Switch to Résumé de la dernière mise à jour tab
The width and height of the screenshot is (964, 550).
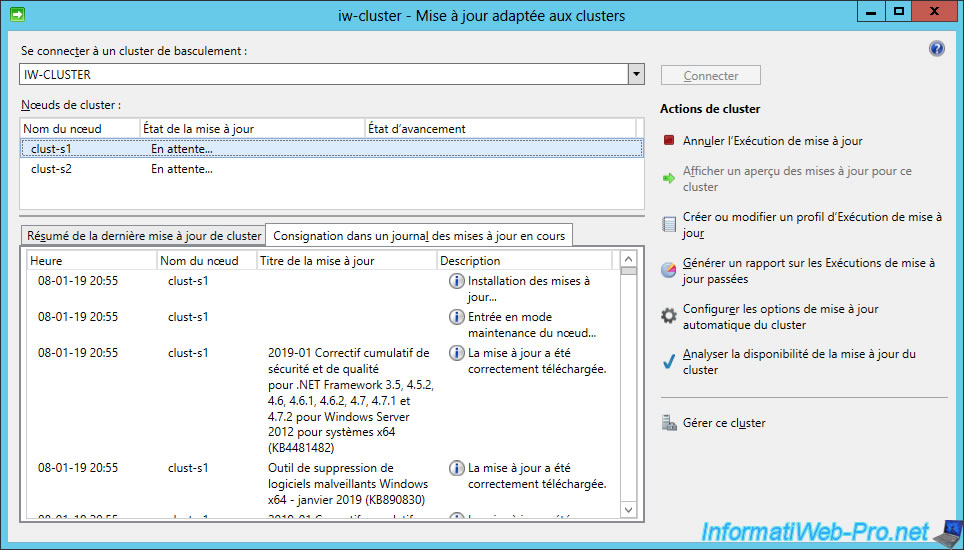pos(144,236)
